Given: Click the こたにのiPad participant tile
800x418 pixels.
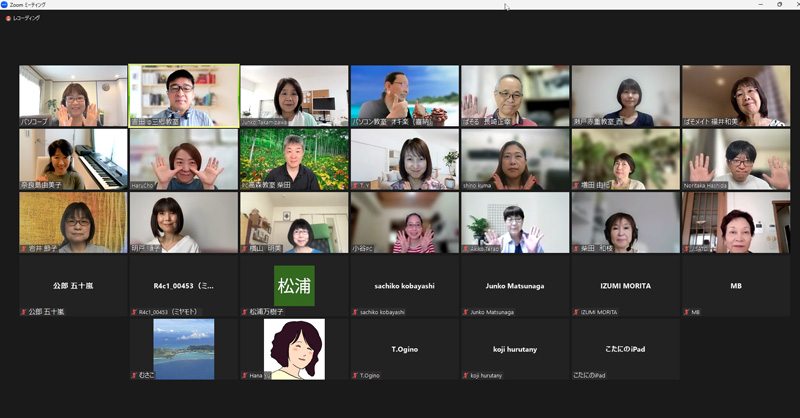Looking at the screenshot, I should tap(625, 349).
